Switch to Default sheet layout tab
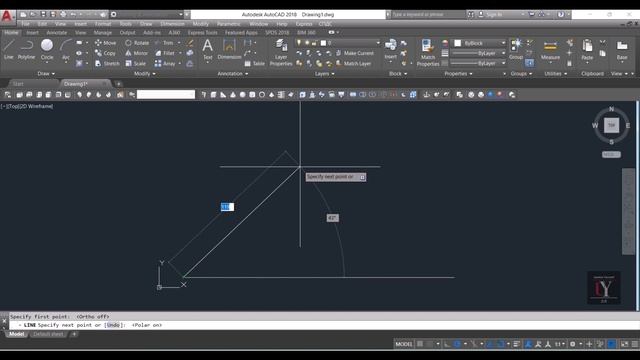640x360 pixels. (x=48, y=334)
